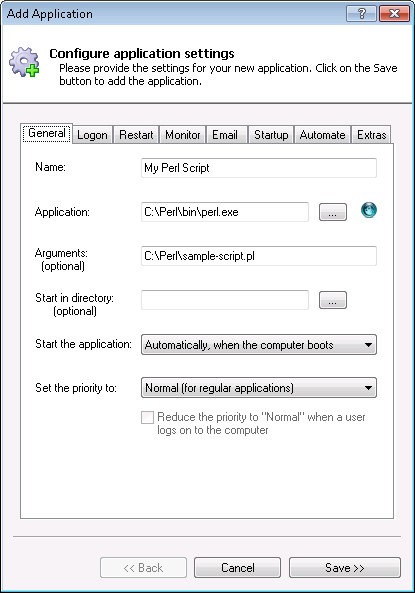This screenshot has height=593, width=415.
Task: Cancel the Add Application dialog
Action: [x=238, y=568]
